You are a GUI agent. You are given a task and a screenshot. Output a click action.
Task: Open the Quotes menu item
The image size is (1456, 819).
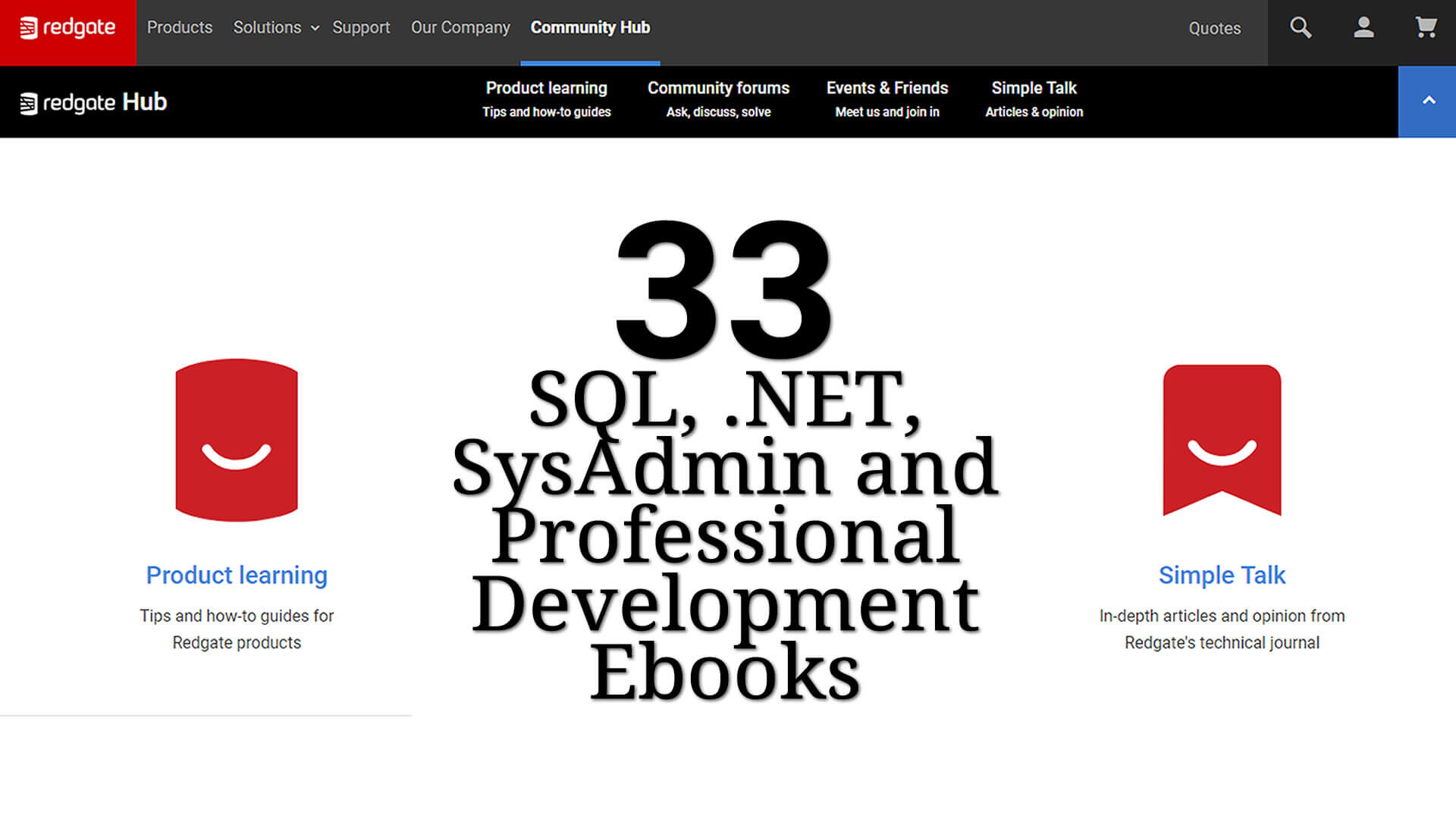tap(1215, 28)
